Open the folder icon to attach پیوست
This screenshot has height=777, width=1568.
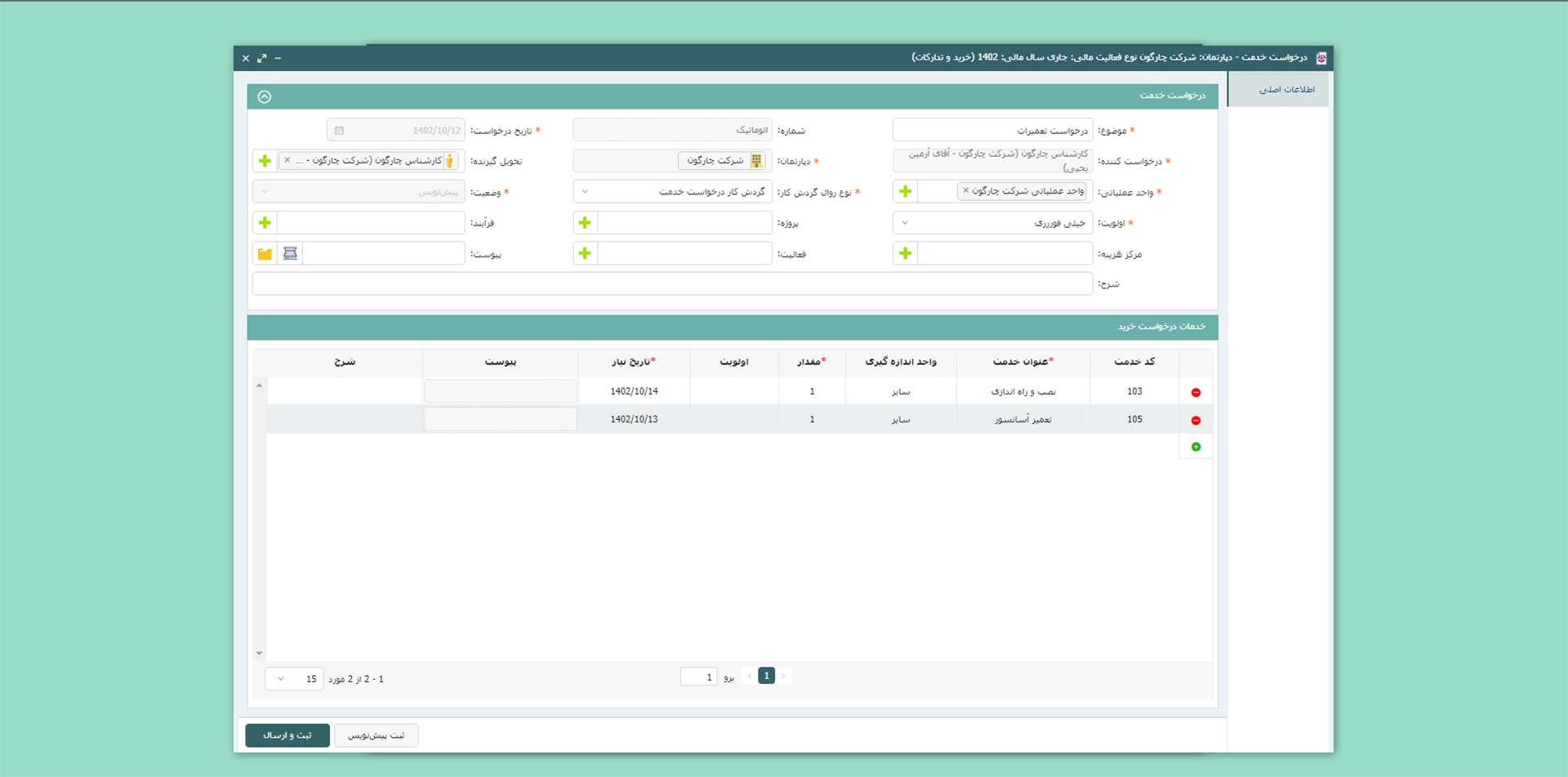(x=265, y=254)
